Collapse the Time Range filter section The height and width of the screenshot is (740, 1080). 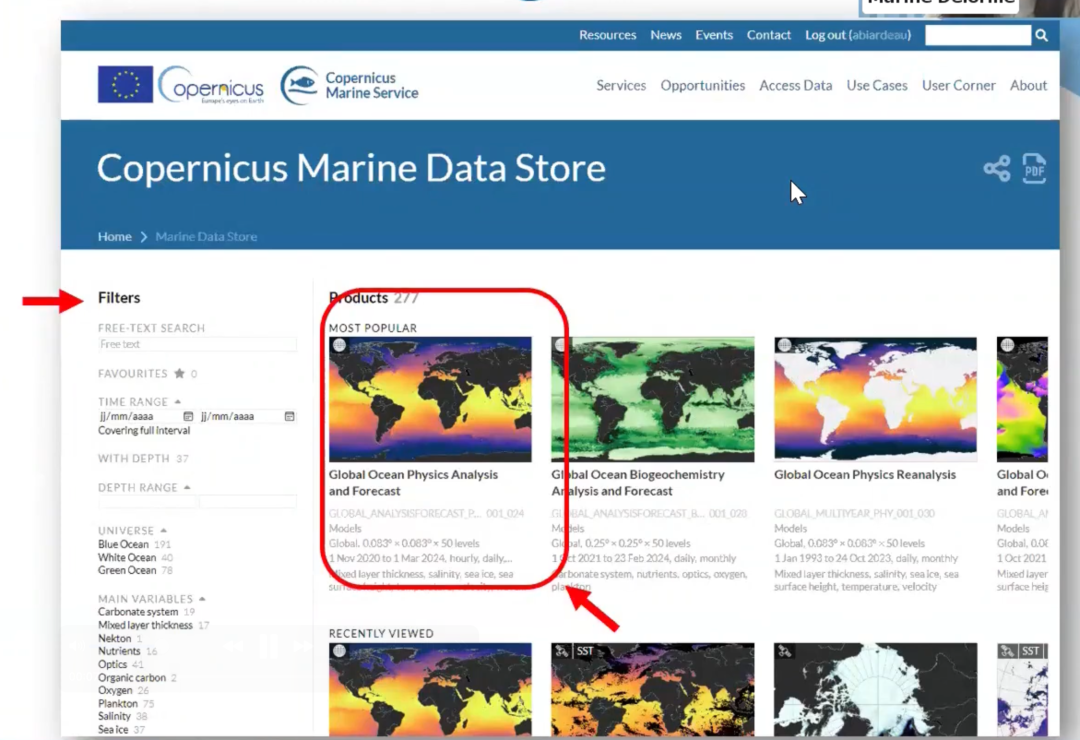[x=178, y=401]
